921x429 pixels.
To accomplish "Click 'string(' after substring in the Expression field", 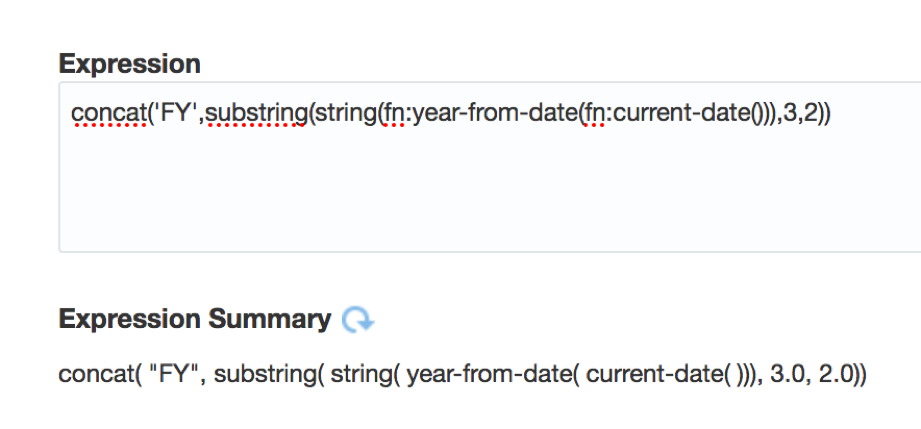I will coord(344,114).
